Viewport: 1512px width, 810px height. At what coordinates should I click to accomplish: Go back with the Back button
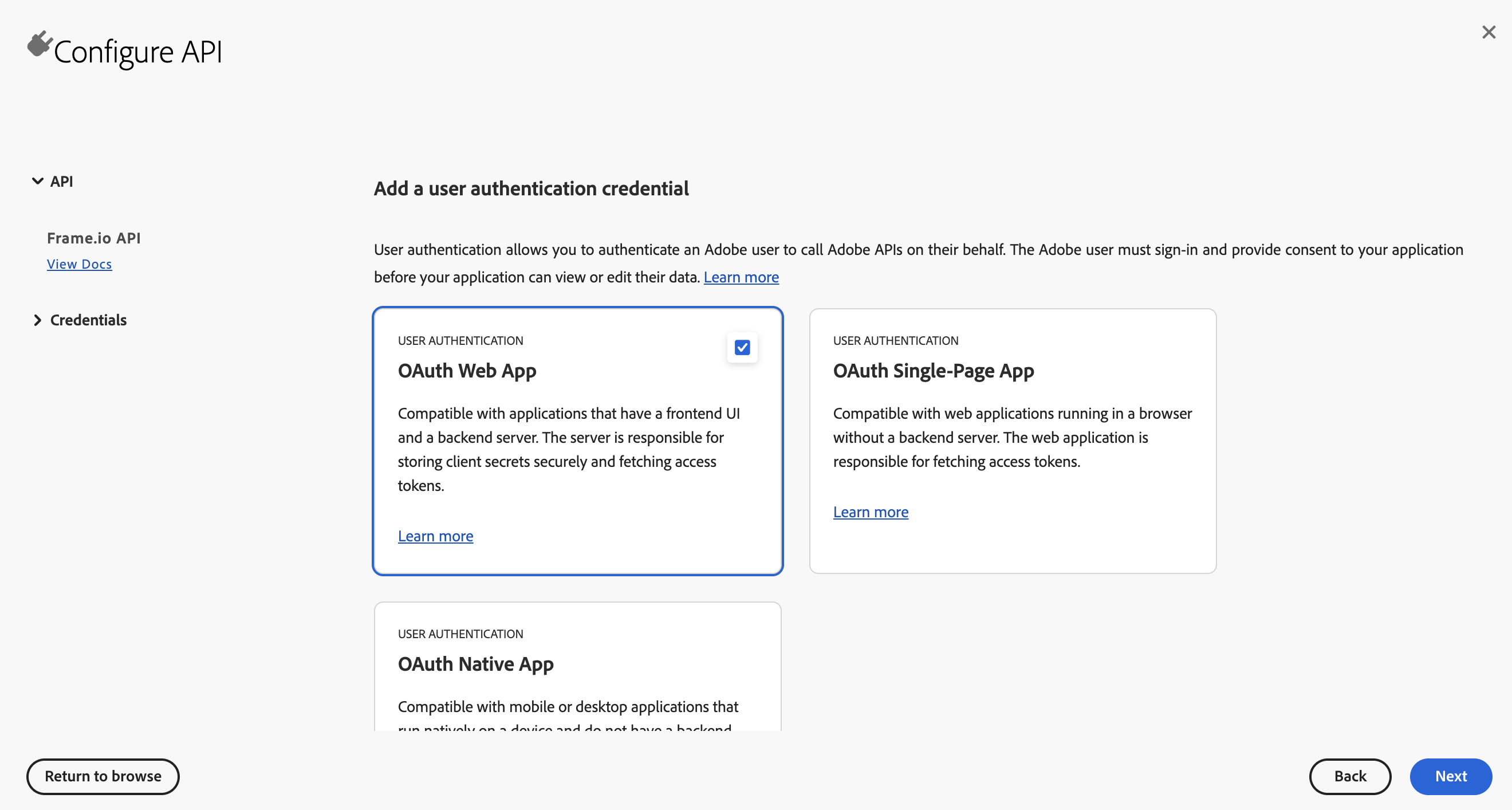1350,776
